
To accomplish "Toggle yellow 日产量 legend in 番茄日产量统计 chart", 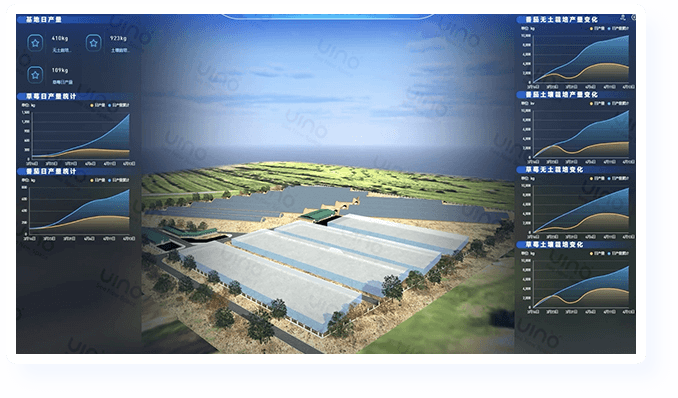I will (98, 180).
